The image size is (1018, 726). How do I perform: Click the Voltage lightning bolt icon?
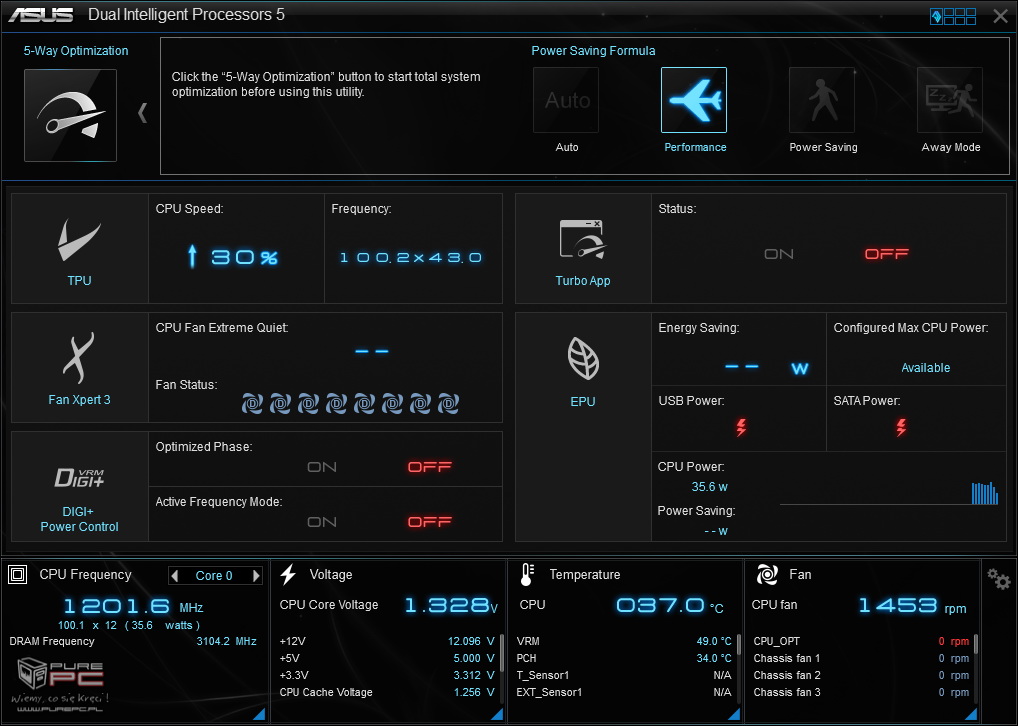[x=288, y=574]
